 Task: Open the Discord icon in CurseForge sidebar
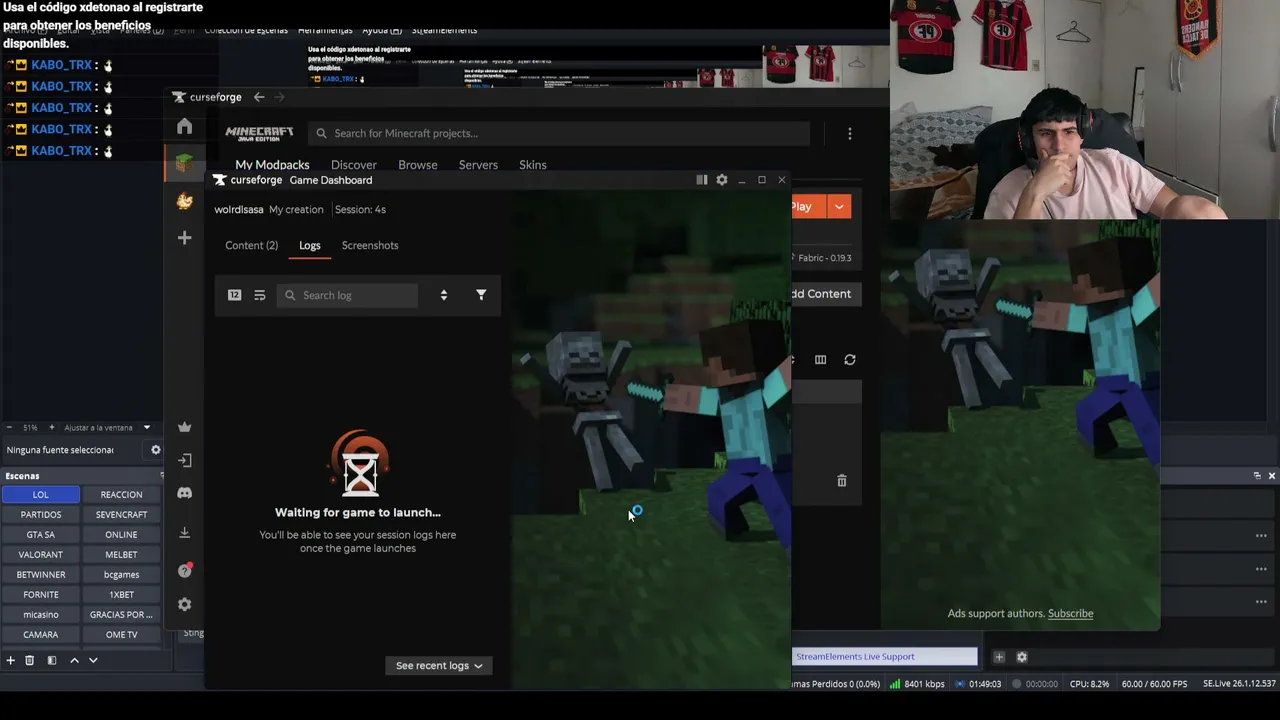(x=184, y=493)
